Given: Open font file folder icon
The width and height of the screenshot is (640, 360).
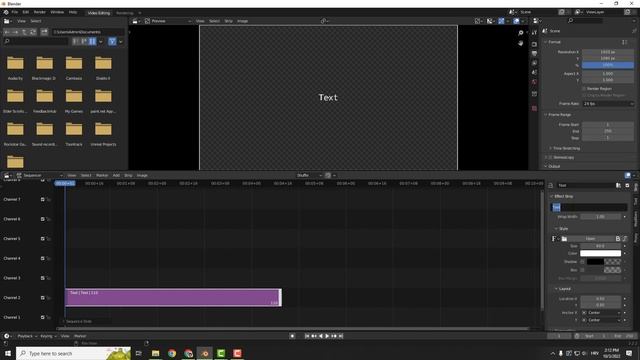Looking at the screenshot, I should 564,239.
